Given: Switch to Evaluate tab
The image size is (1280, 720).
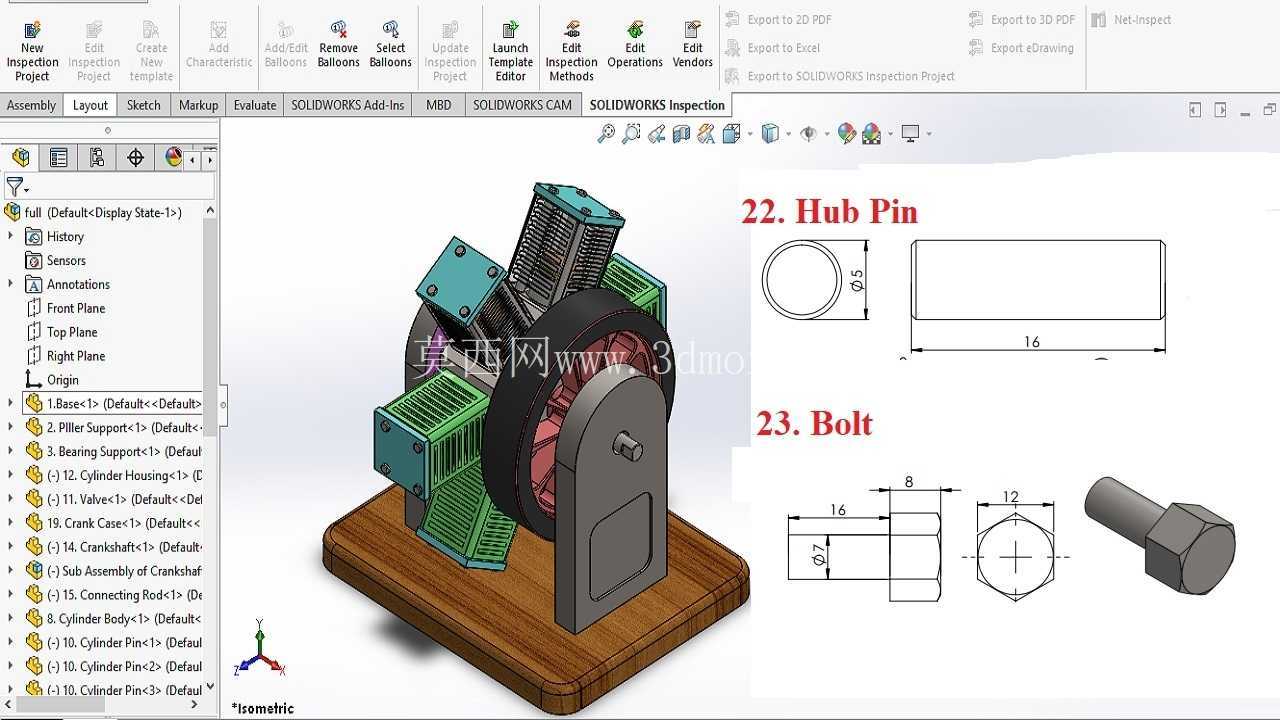Looking at the screenshot, I should click(255, 105).
